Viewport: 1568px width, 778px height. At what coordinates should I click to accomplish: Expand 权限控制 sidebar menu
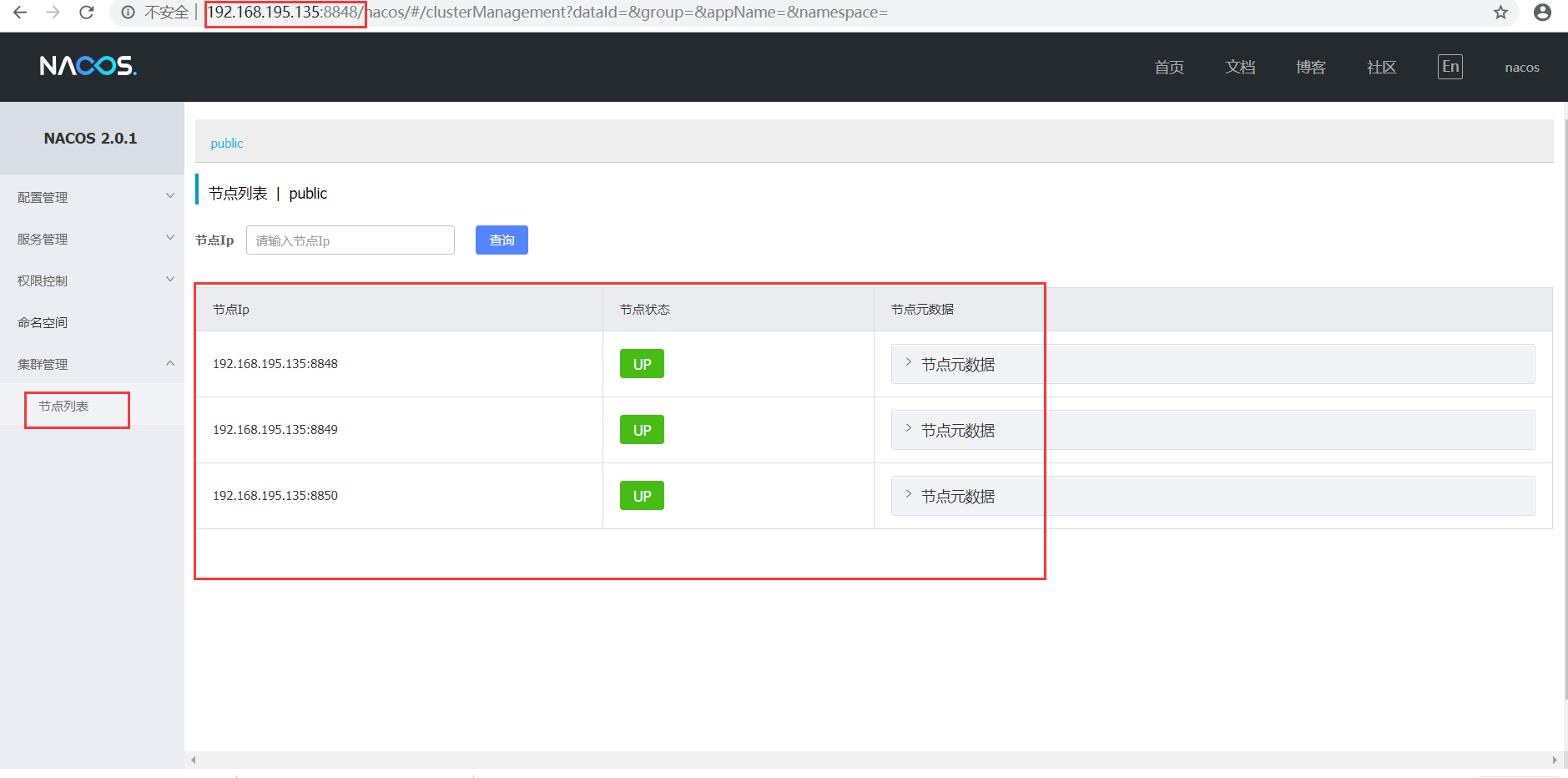(x=92, y=280)
